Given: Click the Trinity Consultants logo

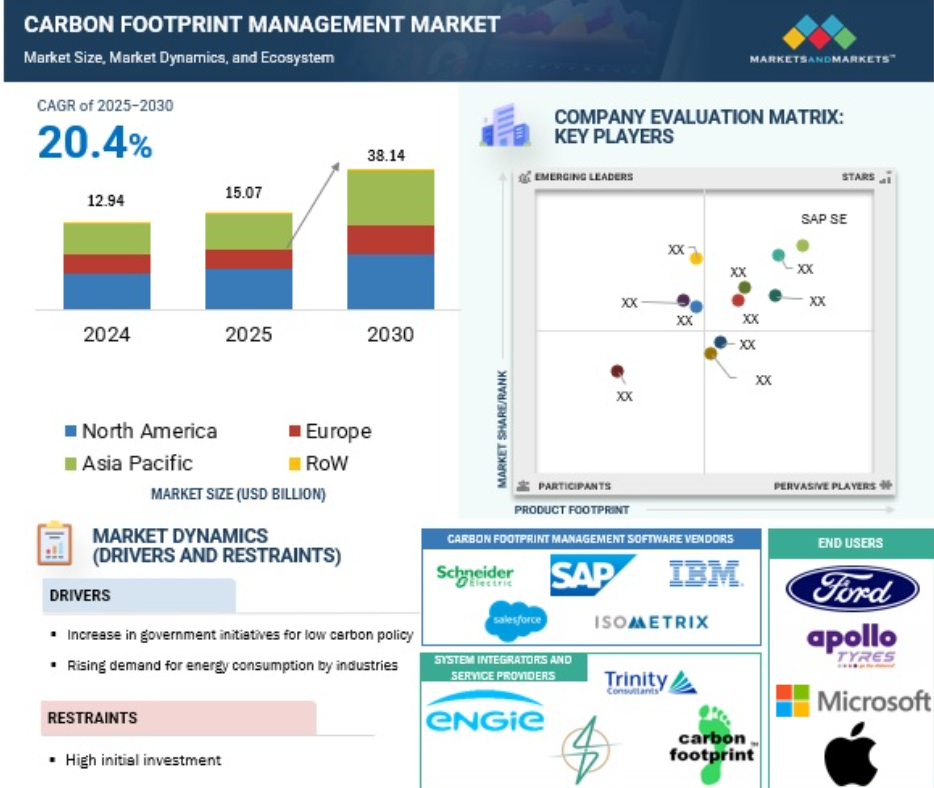Looking at the screenshot, I should [x=650, y=682].
